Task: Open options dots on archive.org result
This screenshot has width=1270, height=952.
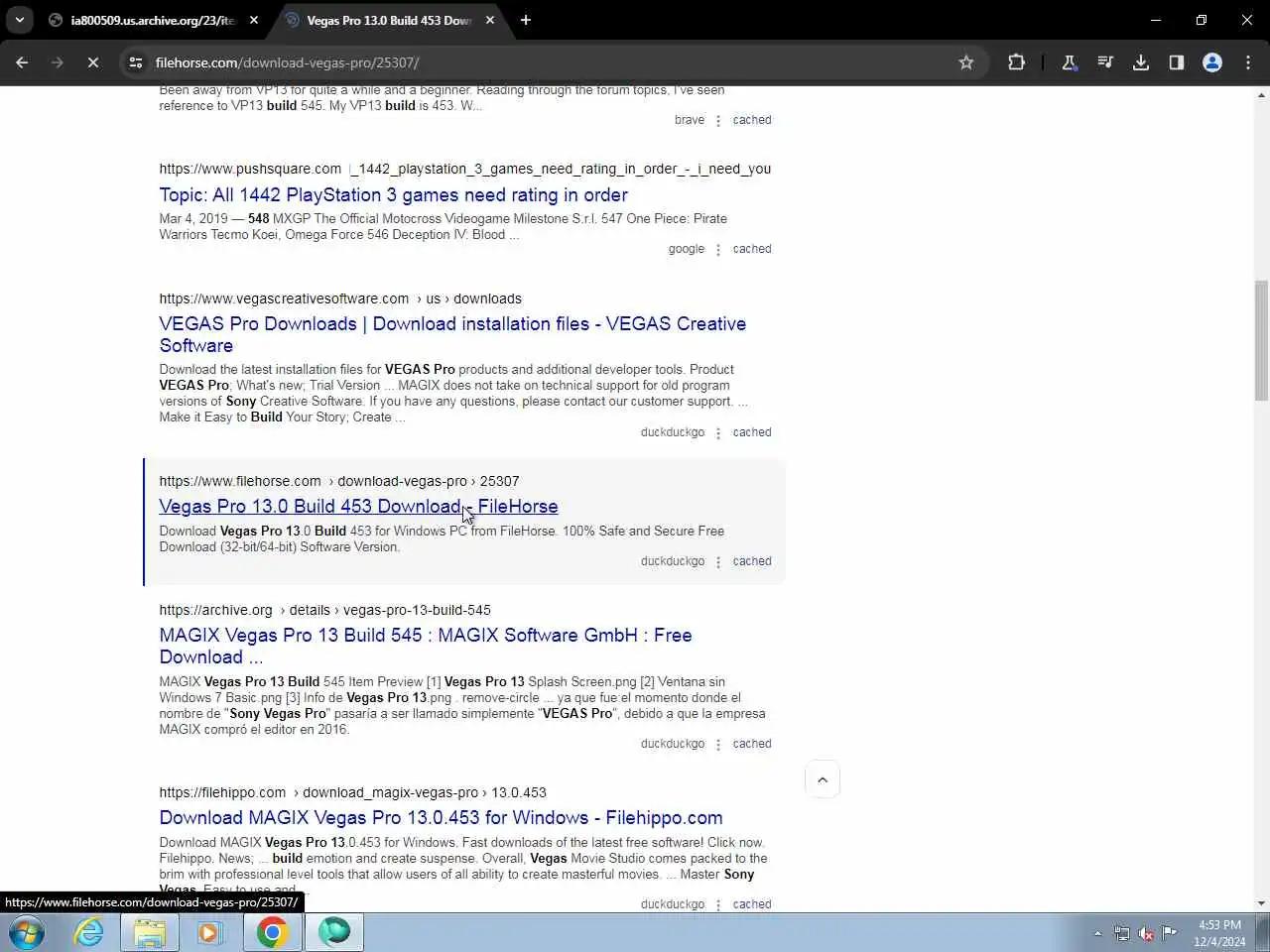Action: 718,745
